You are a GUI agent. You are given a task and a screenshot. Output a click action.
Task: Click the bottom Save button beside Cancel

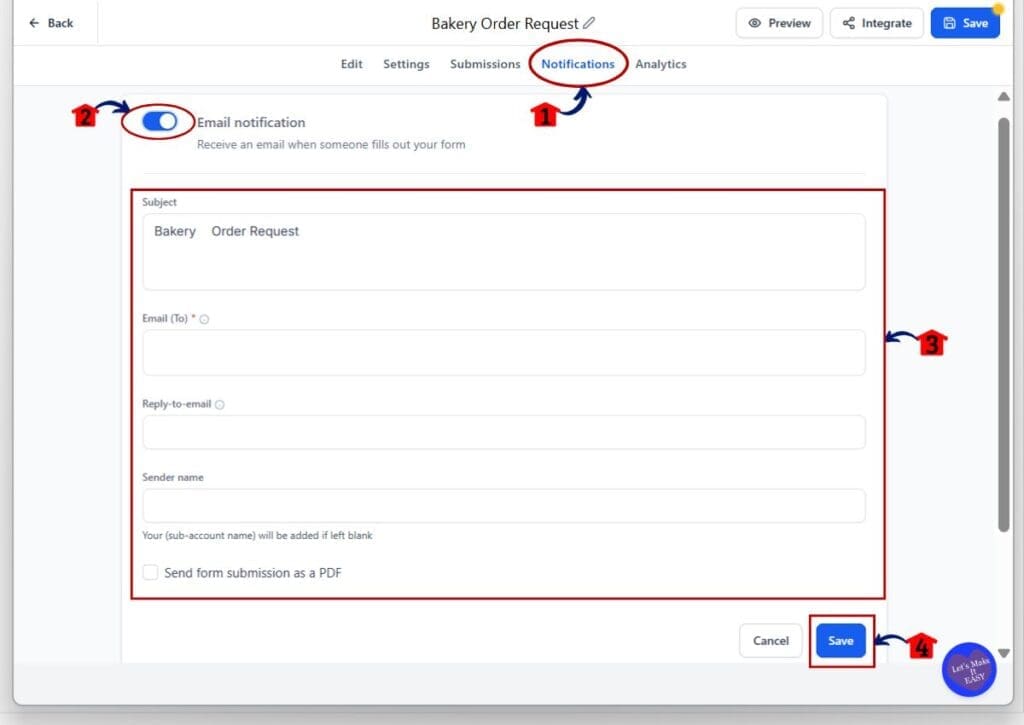coord(840,641)
